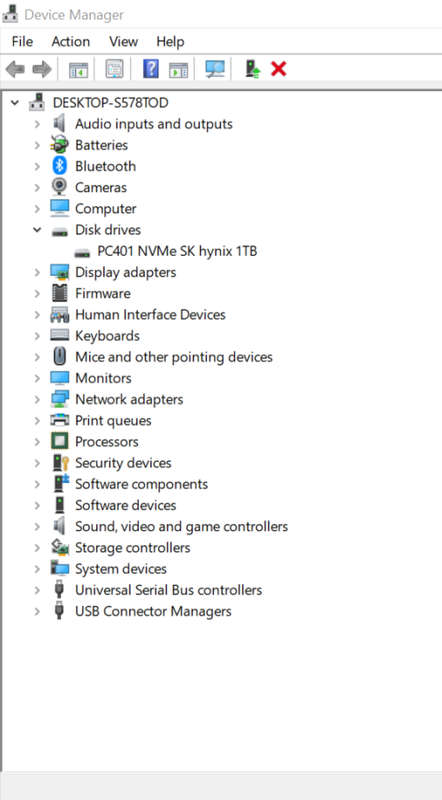
Task: Collapse the DESKTOP-S578TOD root node
Action: coord(14,103)
